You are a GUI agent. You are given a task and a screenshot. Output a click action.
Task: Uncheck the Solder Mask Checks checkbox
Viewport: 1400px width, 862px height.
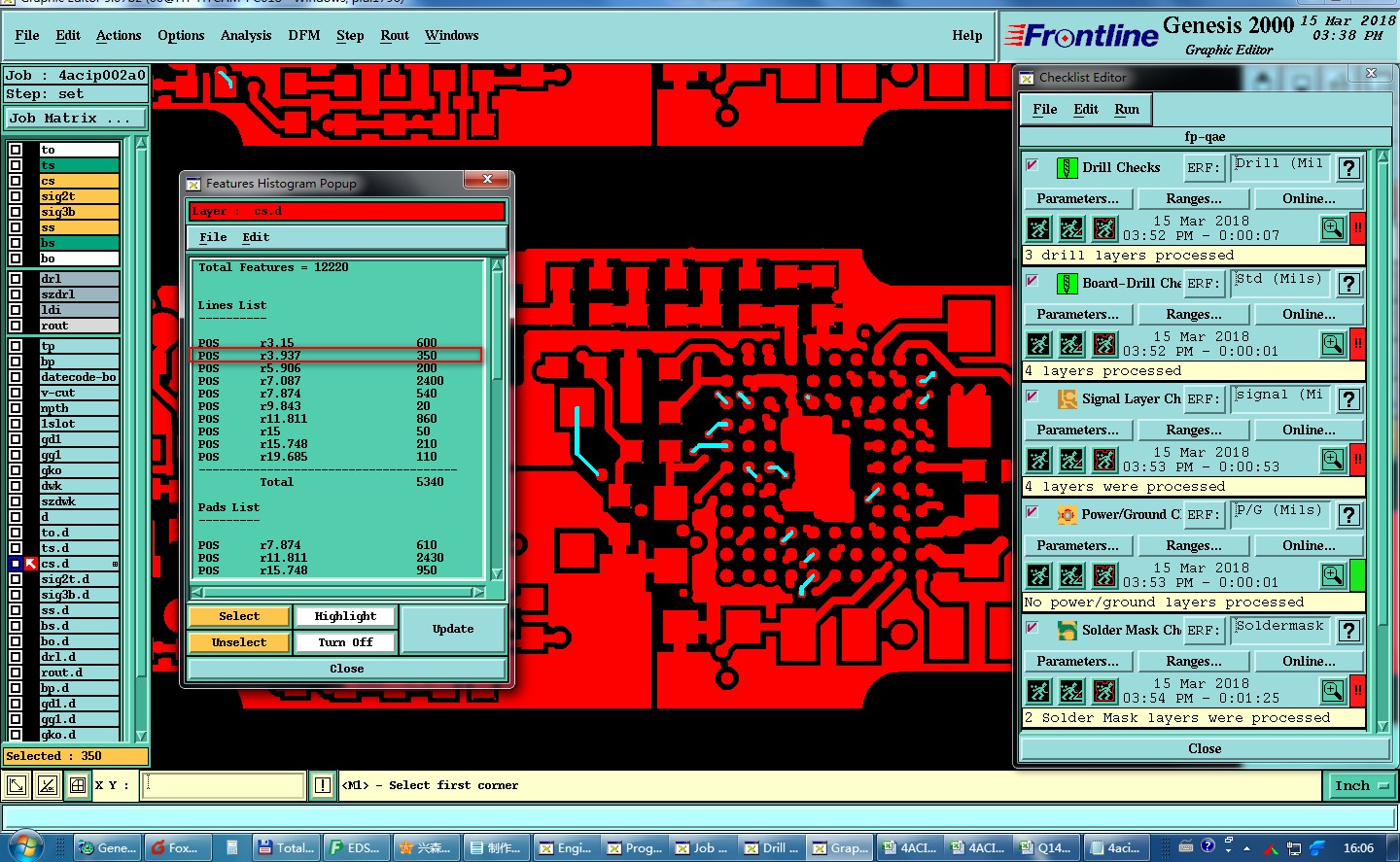point(1032,628)
